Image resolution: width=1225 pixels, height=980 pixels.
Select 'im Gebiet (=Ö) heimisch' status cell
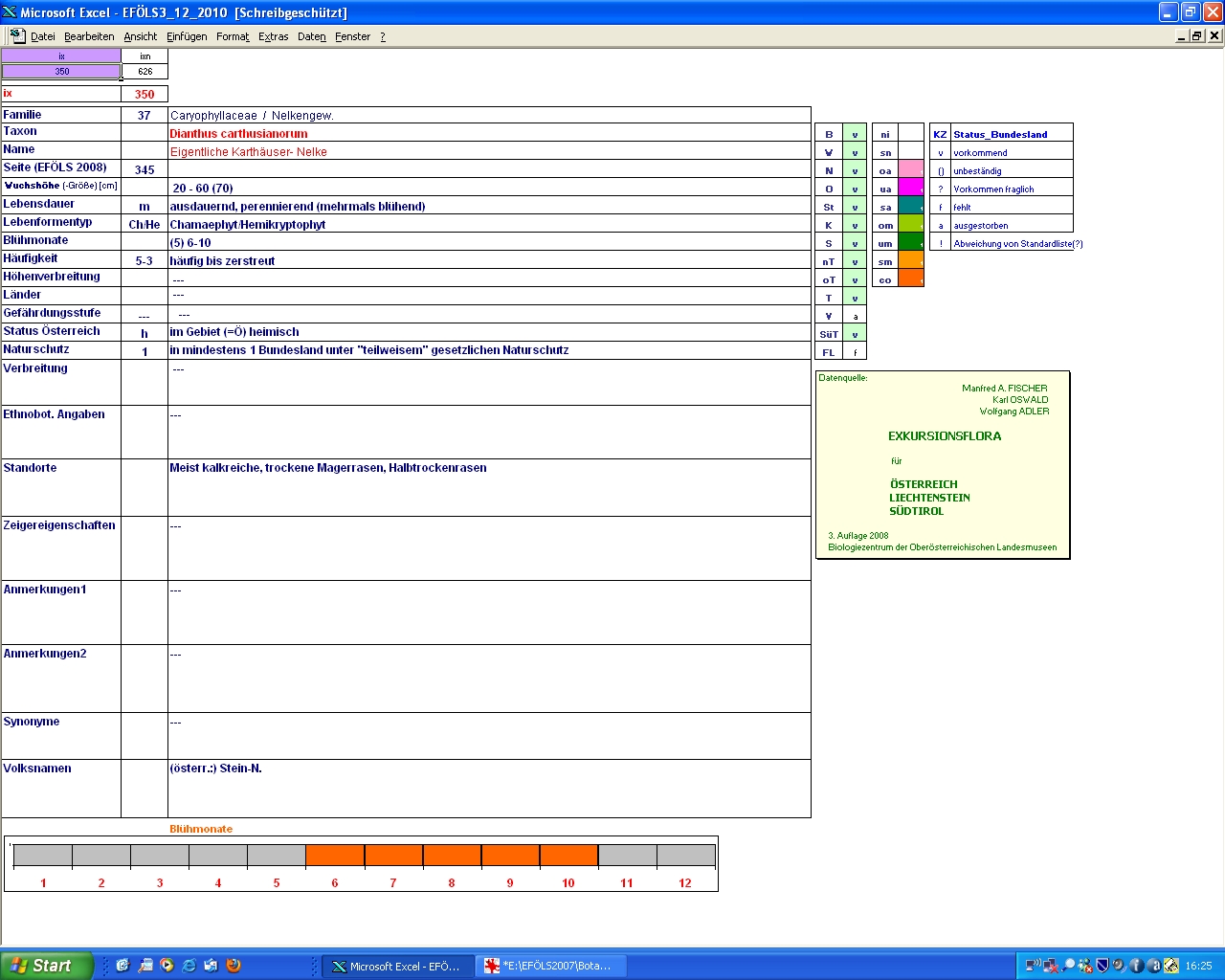[x=489, y=331]
